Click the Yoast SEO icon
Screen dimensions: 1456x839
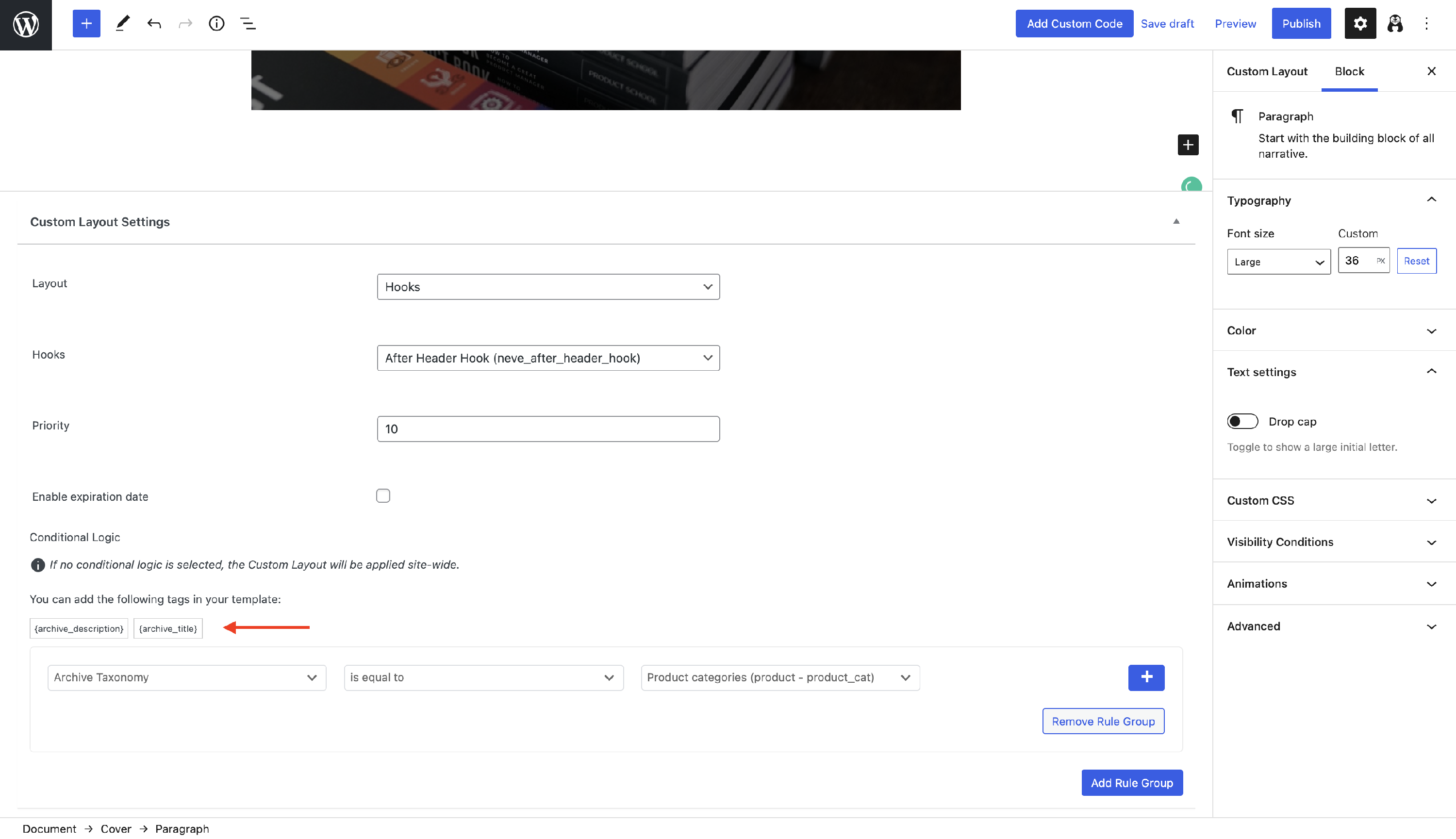click(1394, 23)
